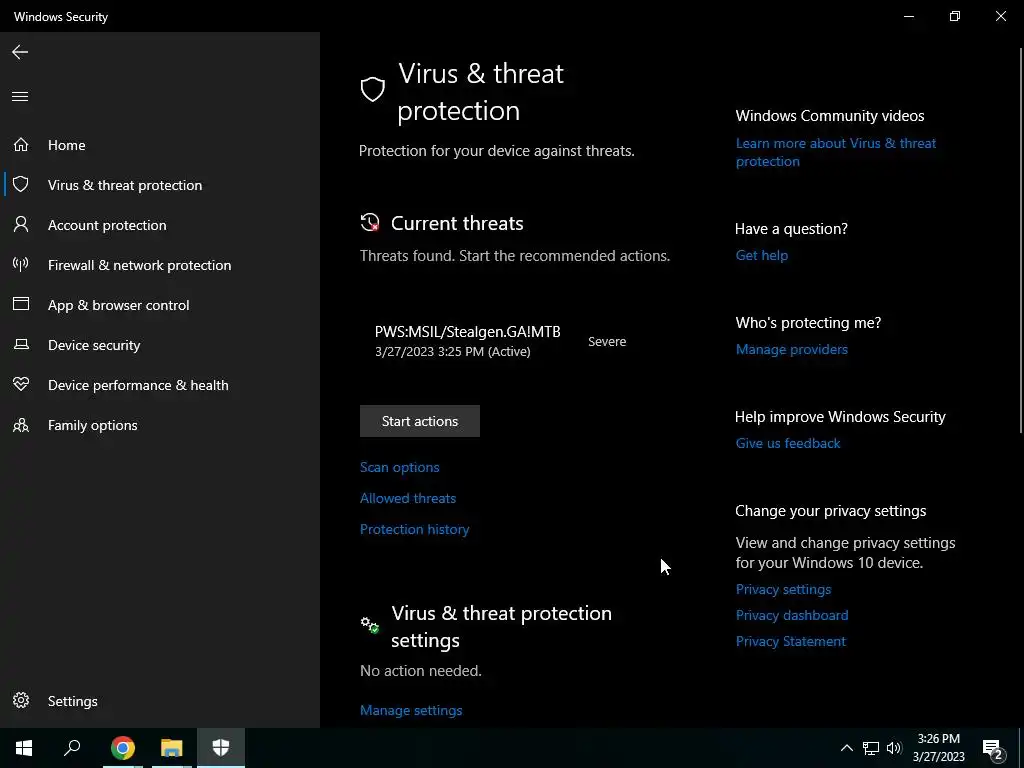
Task: Click the volume speaker tray icon
Action: coord(894,748)
